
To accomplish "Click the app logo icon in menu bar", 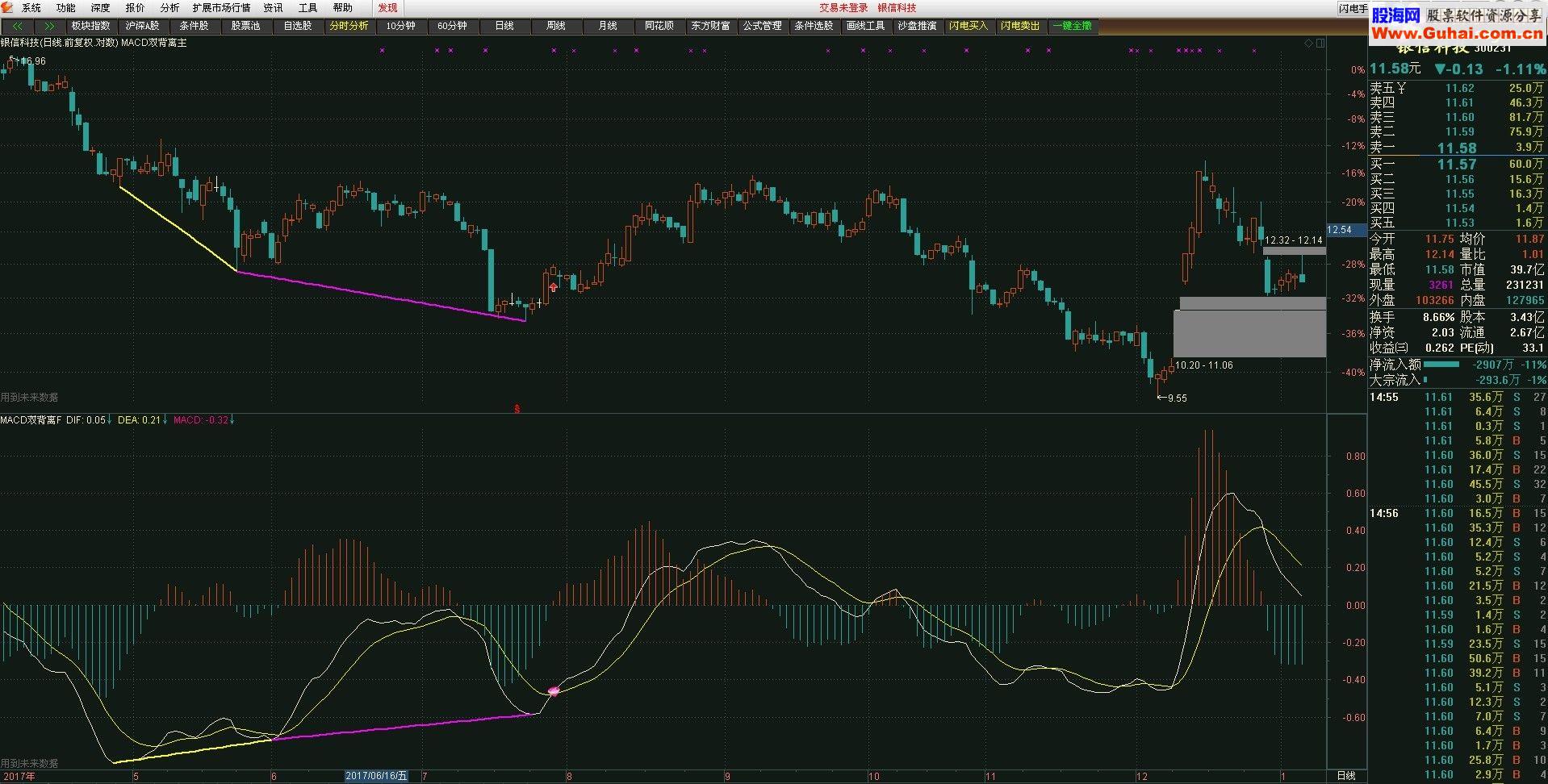I will (8, 7).
